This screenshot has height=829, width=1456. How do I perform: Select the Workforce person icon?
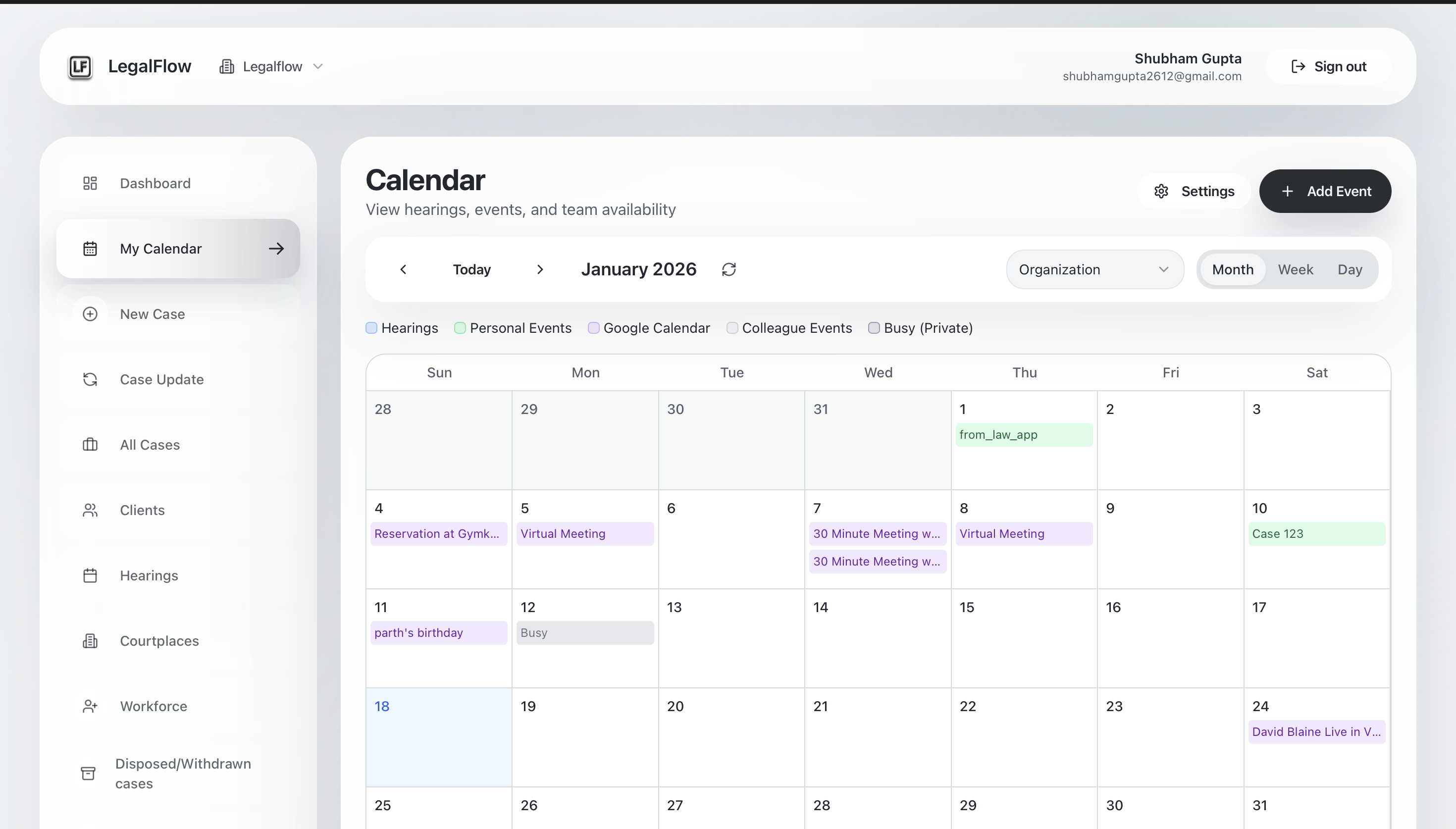91,707
